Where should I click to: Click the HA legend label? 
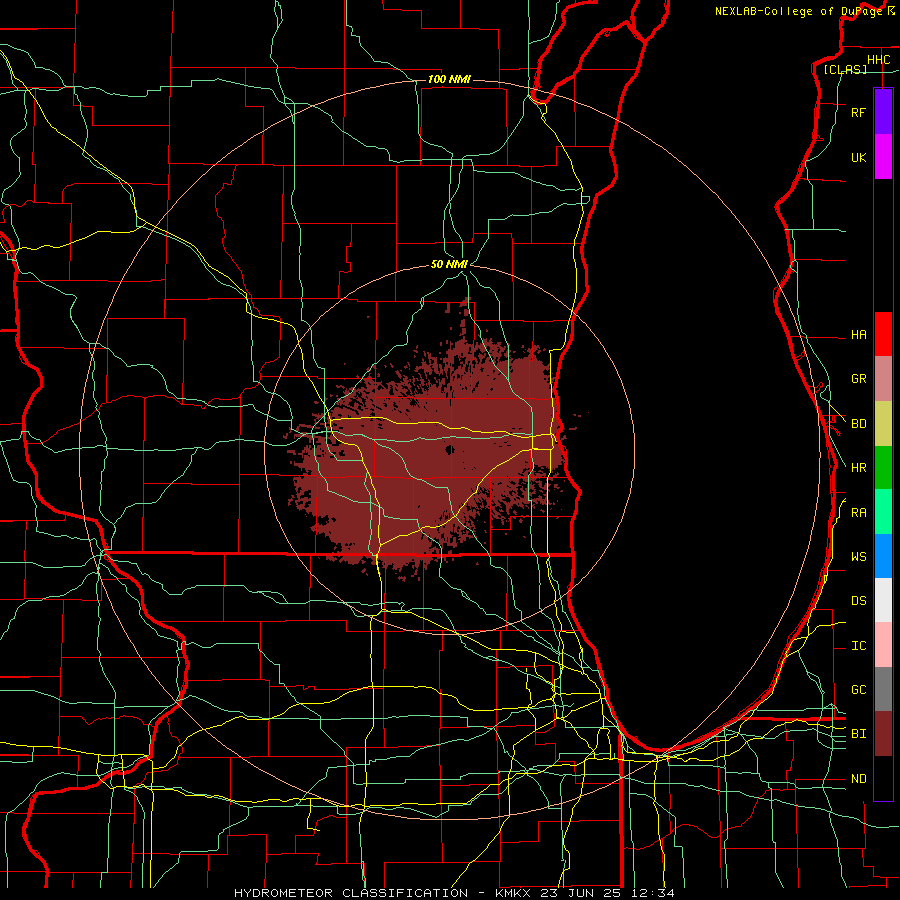[x=858, y=335]
